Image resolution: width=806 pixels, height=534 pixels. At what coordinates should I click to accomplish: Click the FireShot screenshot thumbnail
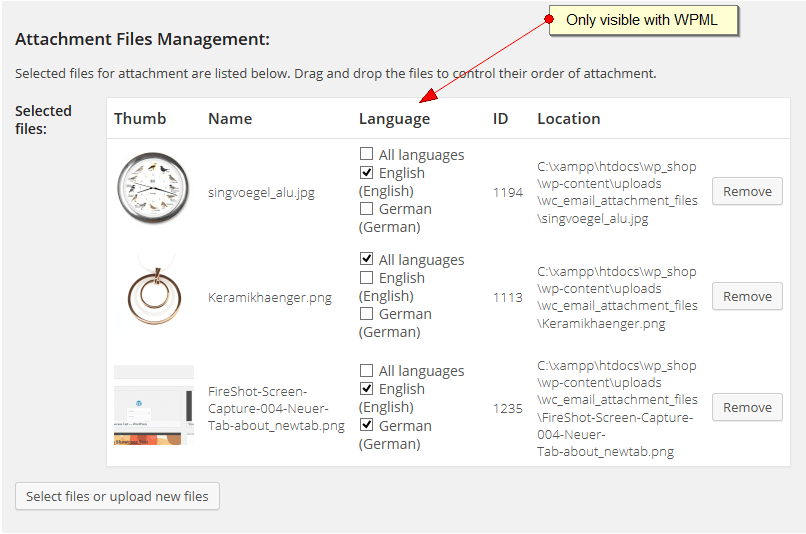[154, 405]
